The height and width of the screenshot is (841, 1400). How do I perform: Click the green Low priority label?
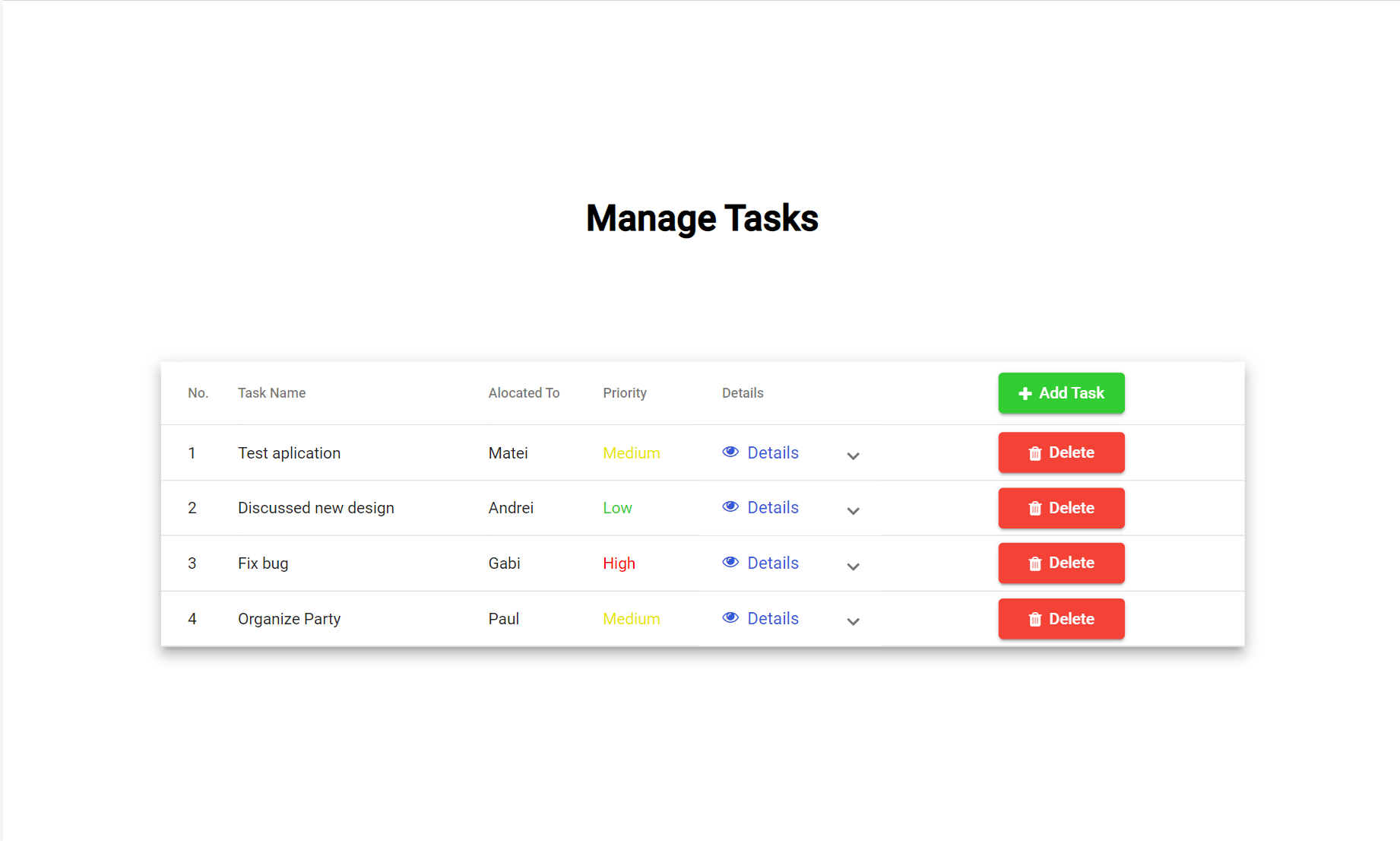pos(617,508)
